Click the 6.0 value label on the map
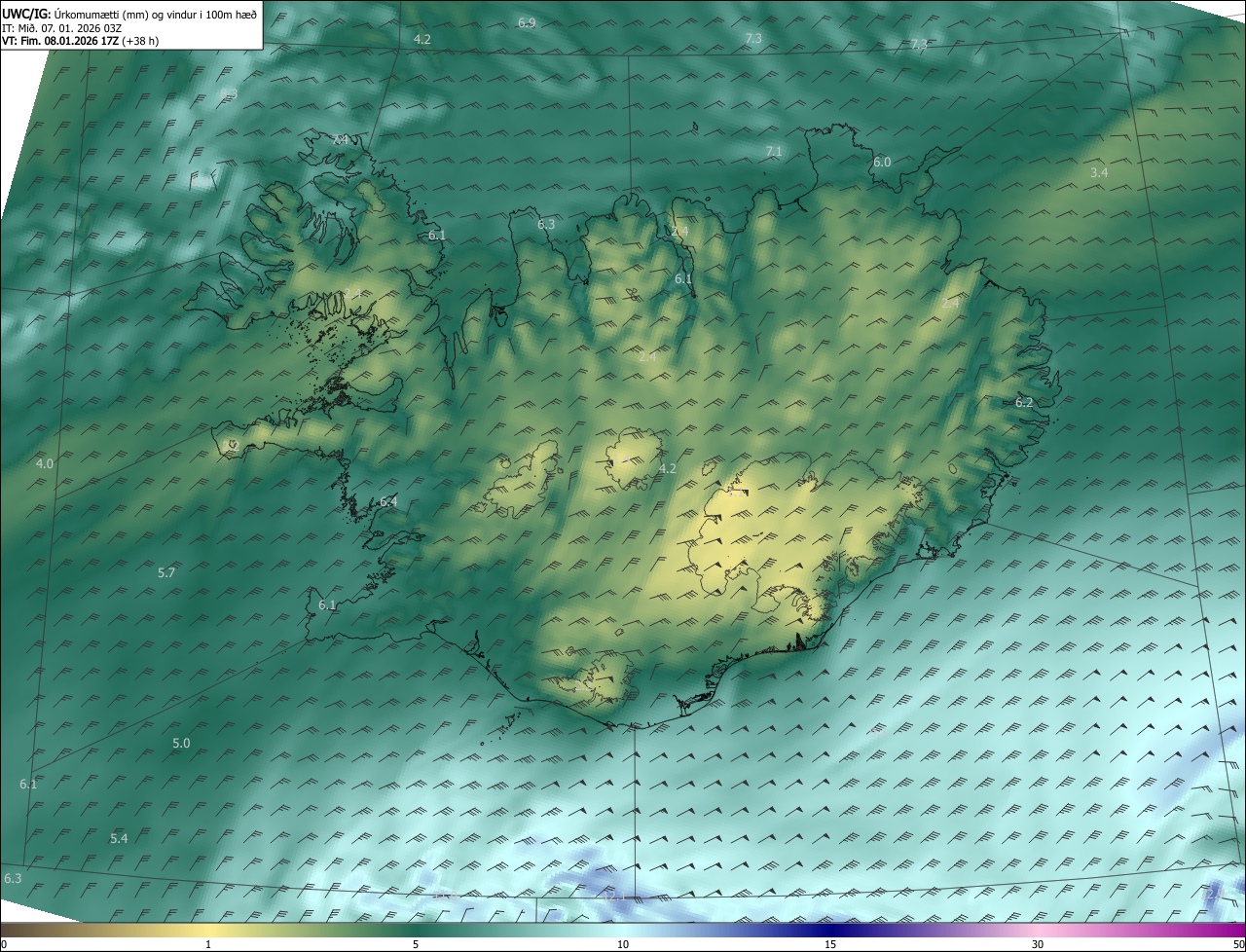 [882, 162]
